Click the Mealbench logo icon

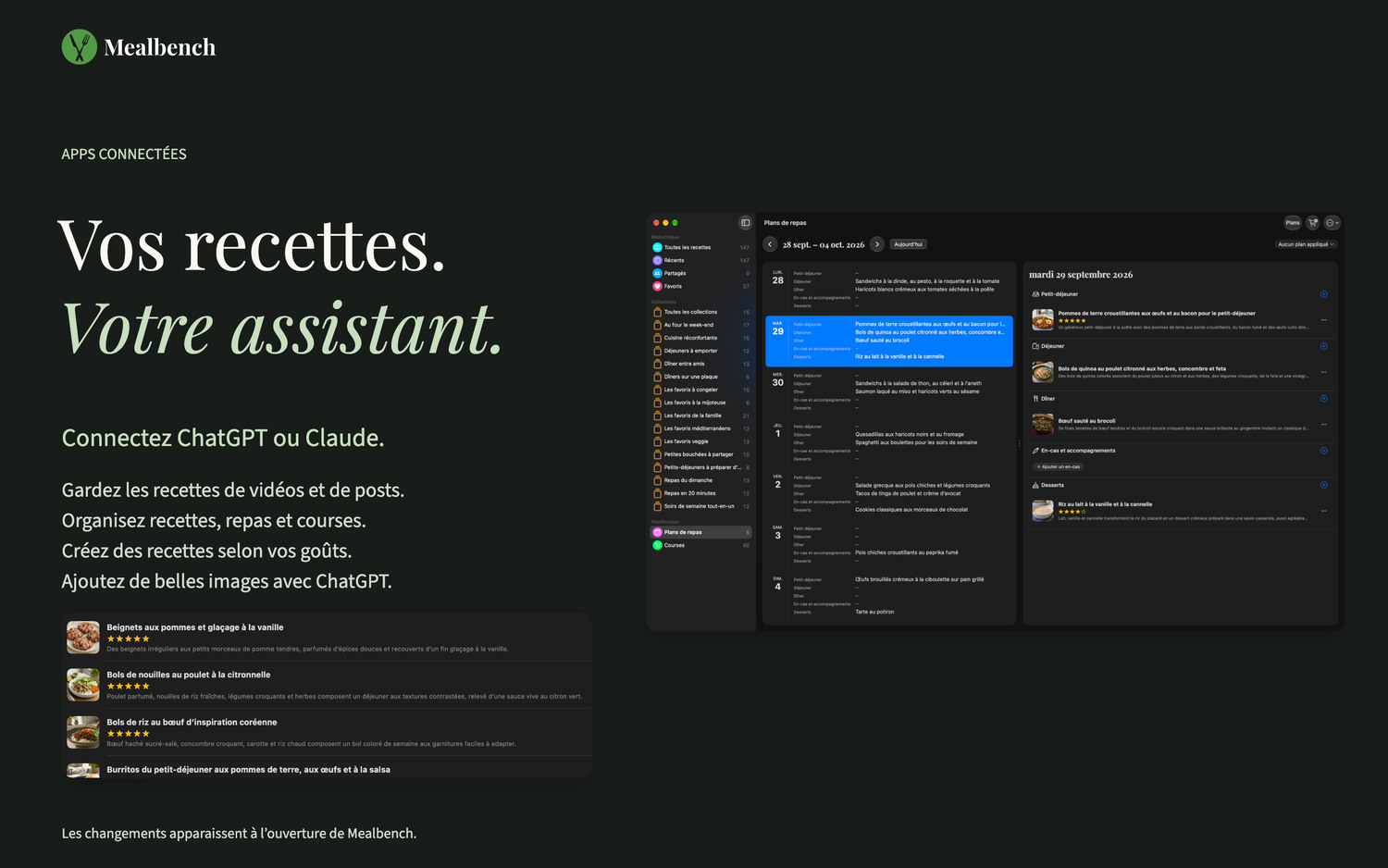[79, 47]
